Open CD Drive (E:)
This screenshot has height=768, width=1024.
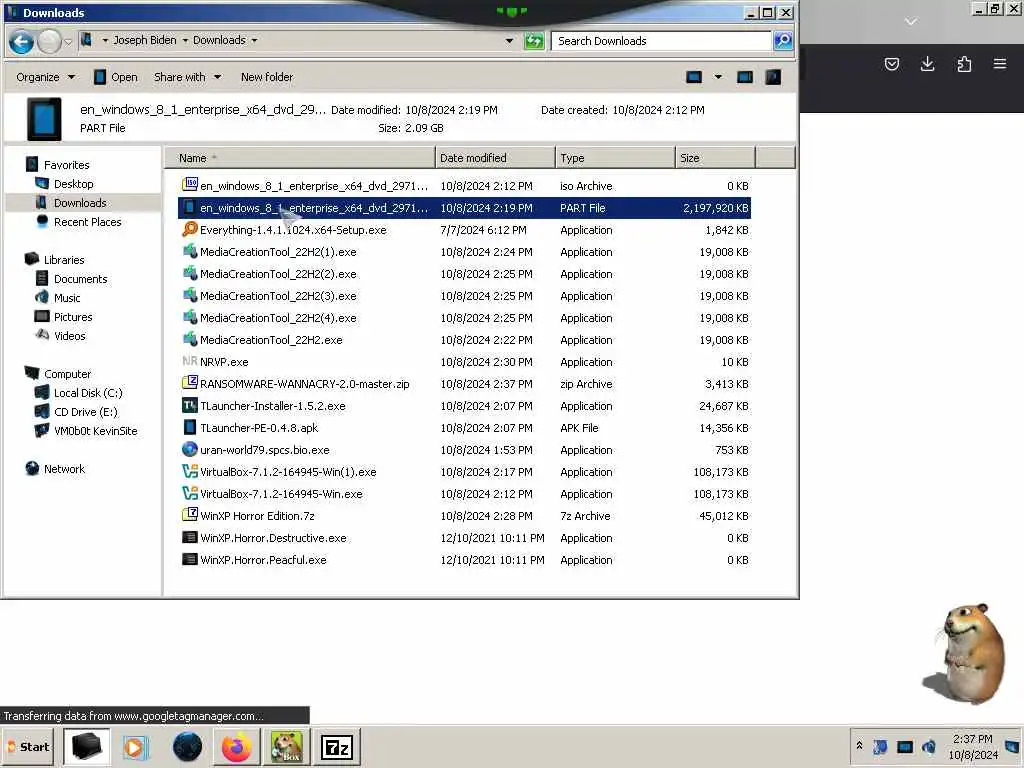click(x=86, y=411)
